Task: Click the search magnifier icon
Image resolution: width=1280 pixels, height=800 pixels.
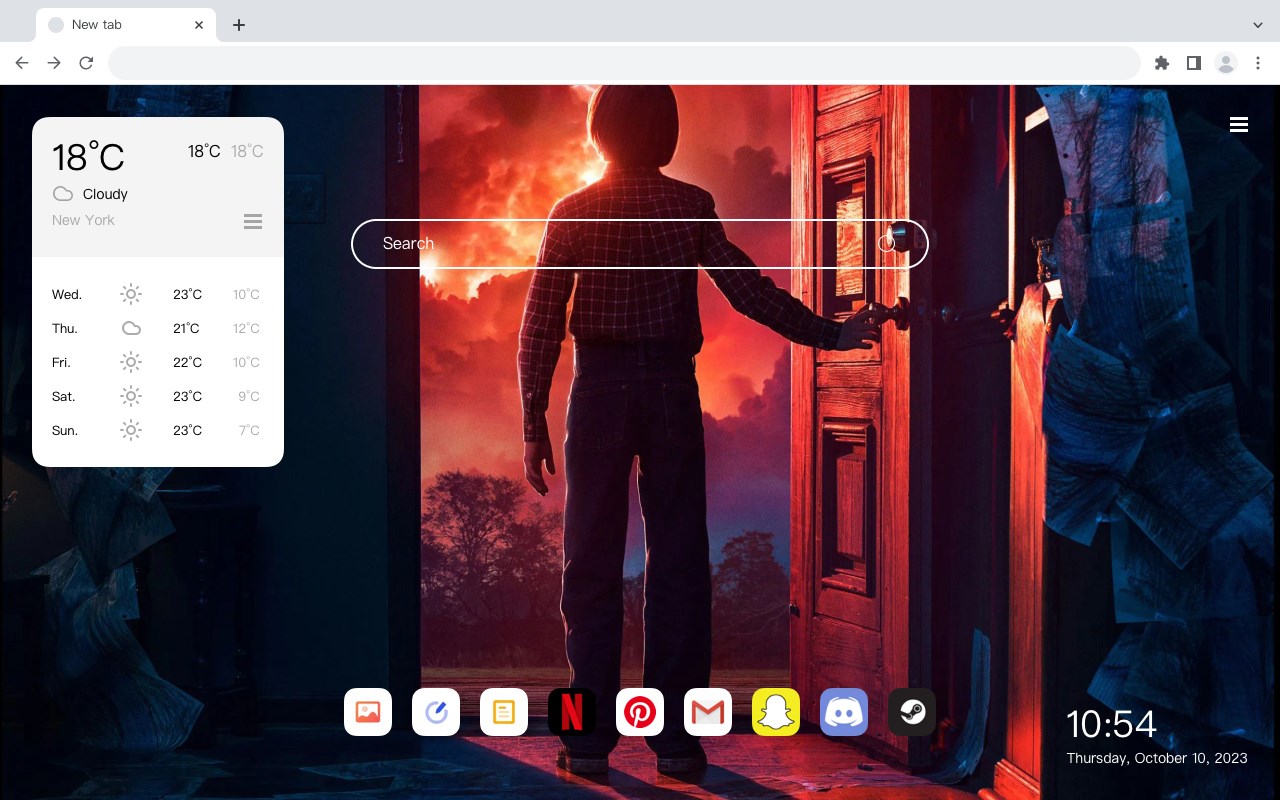Action: point(887,243)
